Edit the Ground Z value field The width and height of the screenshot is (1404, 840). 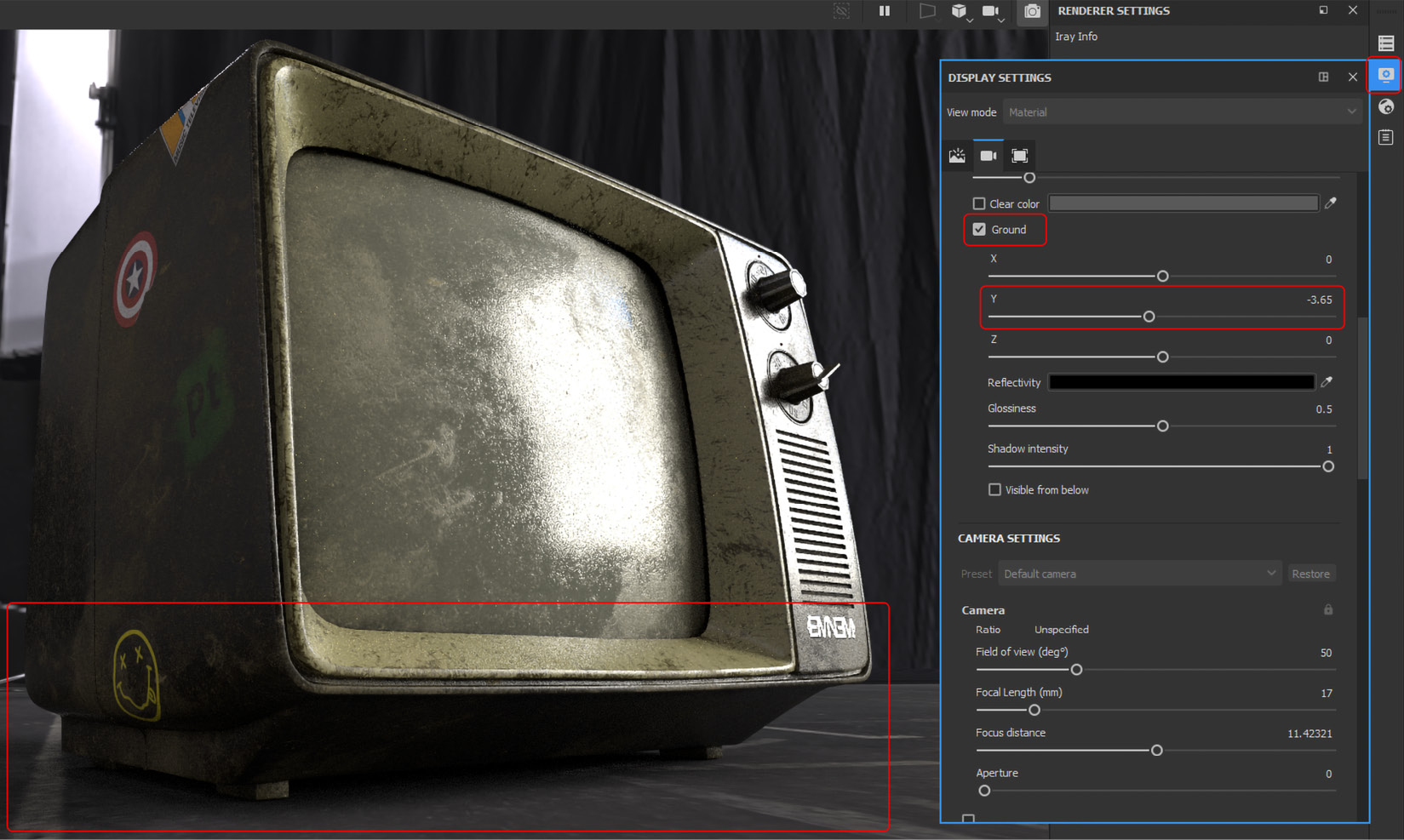tap(1328, 340)
